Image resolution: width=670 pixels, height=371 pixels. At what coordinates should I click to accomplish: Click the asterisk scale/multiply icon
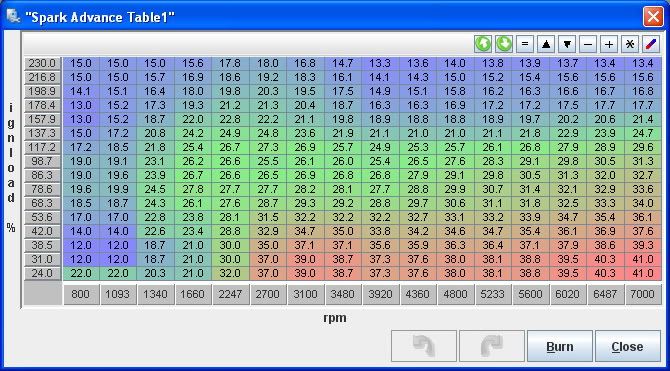coord(630,44)
